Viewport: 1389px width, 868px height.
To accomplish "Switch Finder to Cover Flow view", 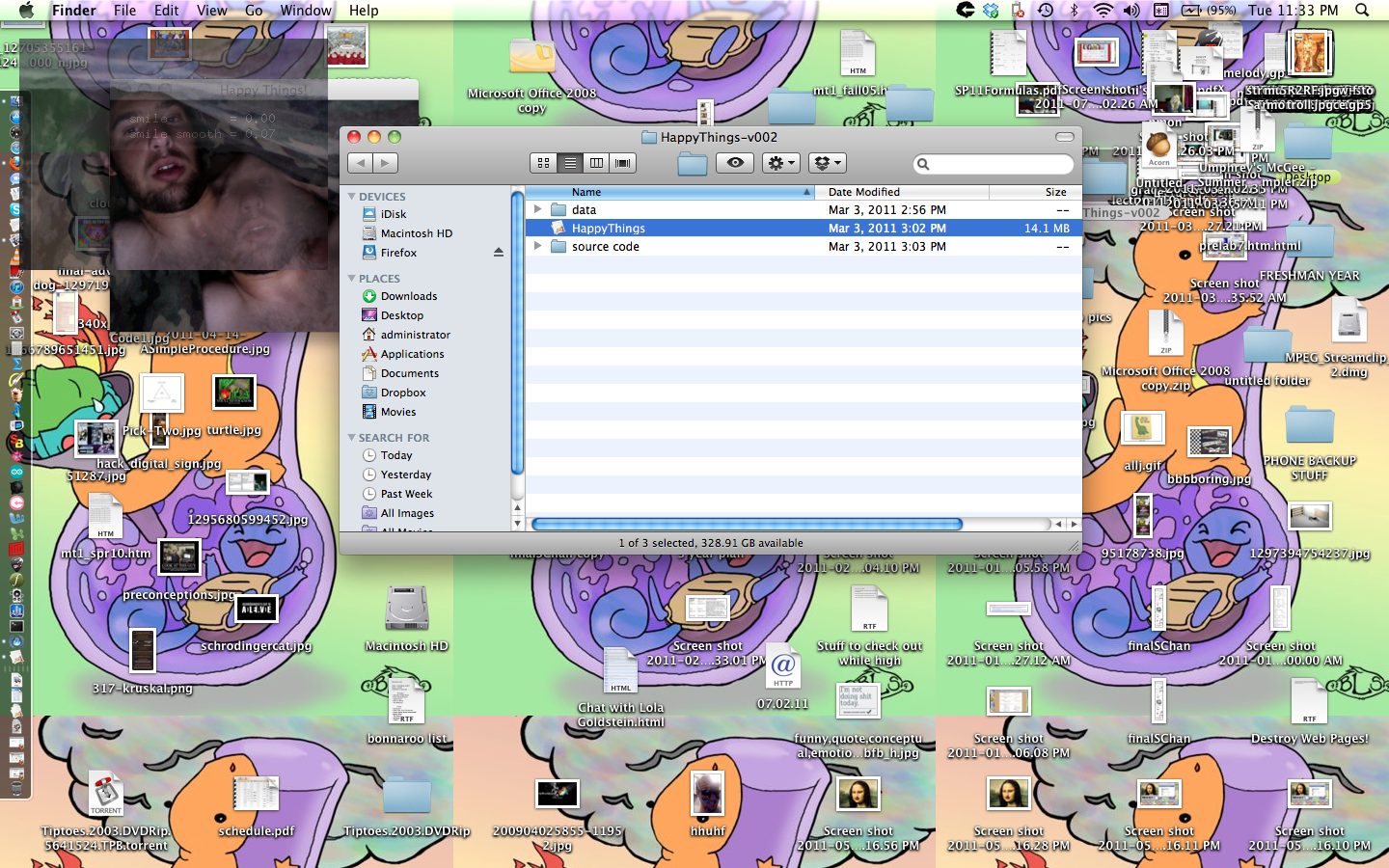I will pos(623,163).
